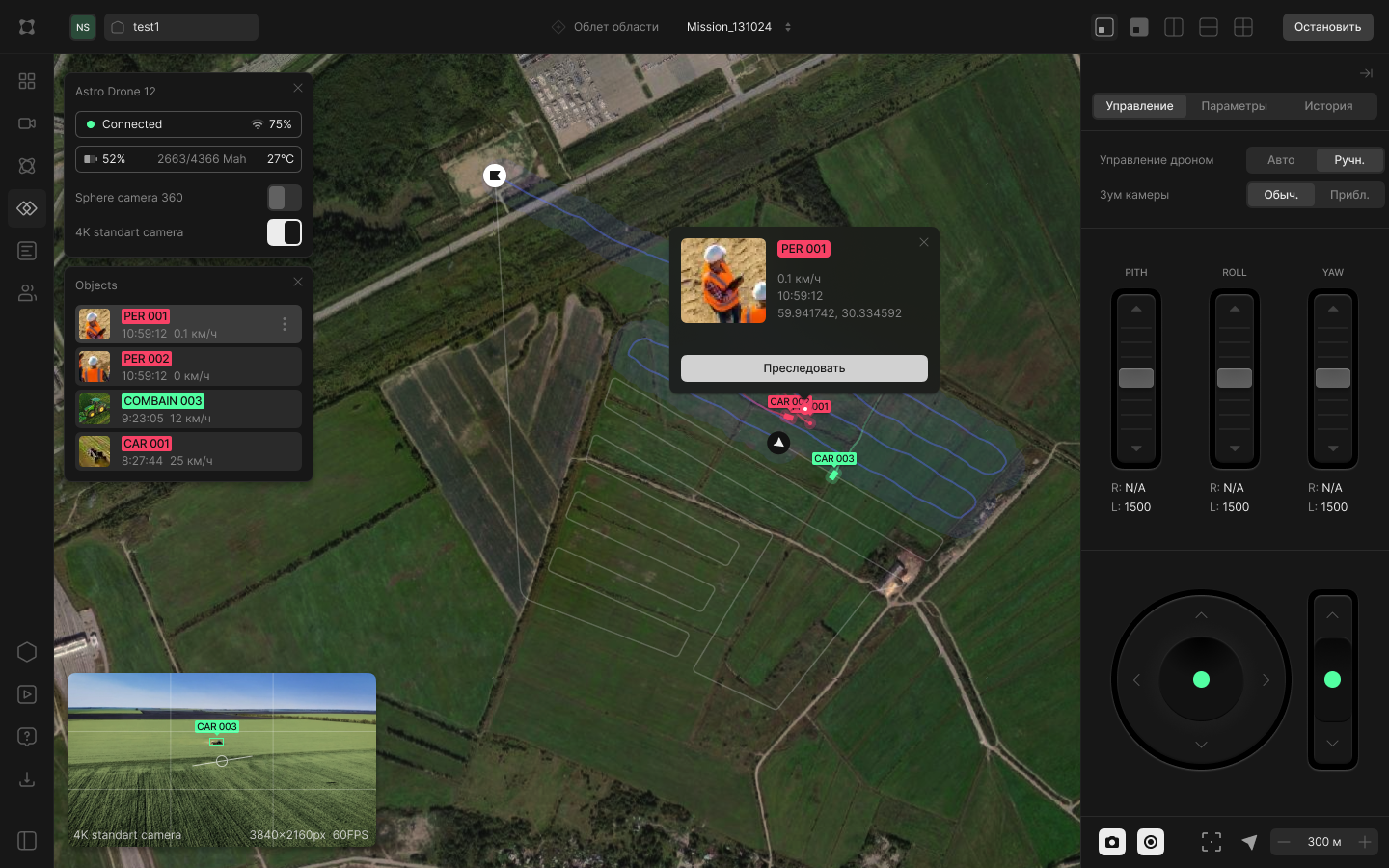Open the video camera sidebar icon

(27, 123)
